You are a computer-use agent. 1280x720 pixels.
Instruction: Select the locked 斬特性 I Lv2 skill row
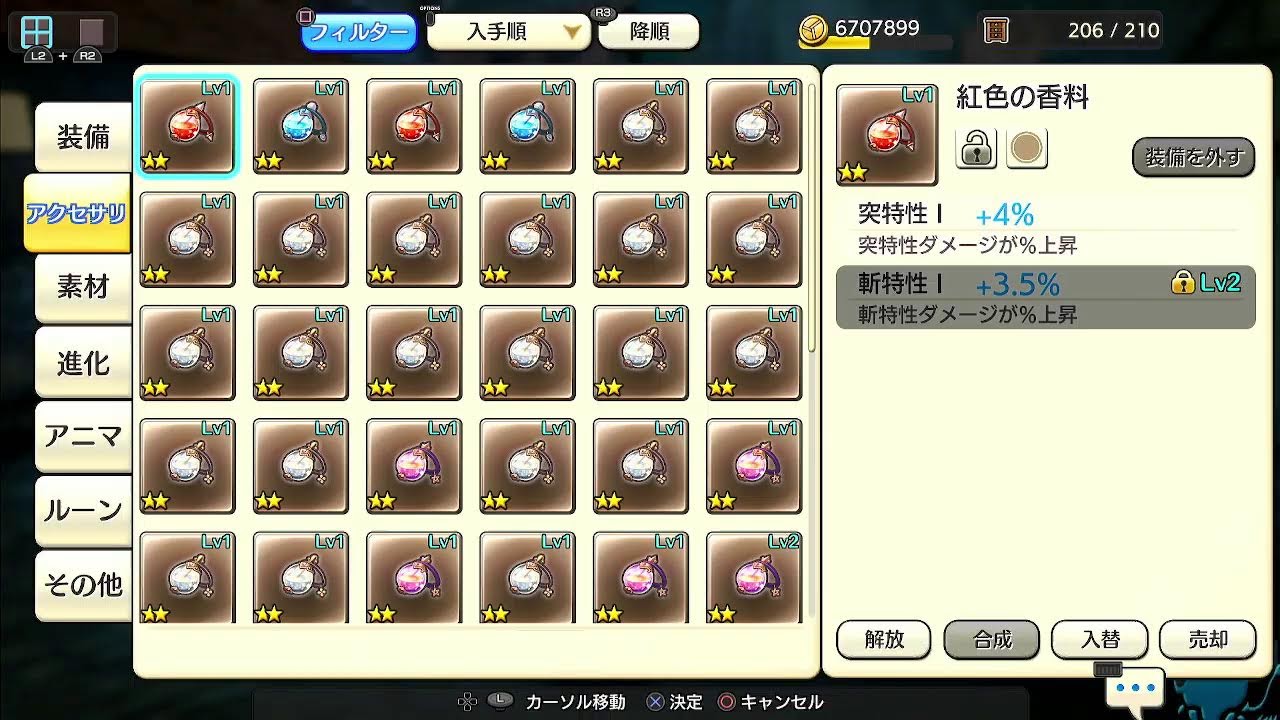(x=1045, y=298)
